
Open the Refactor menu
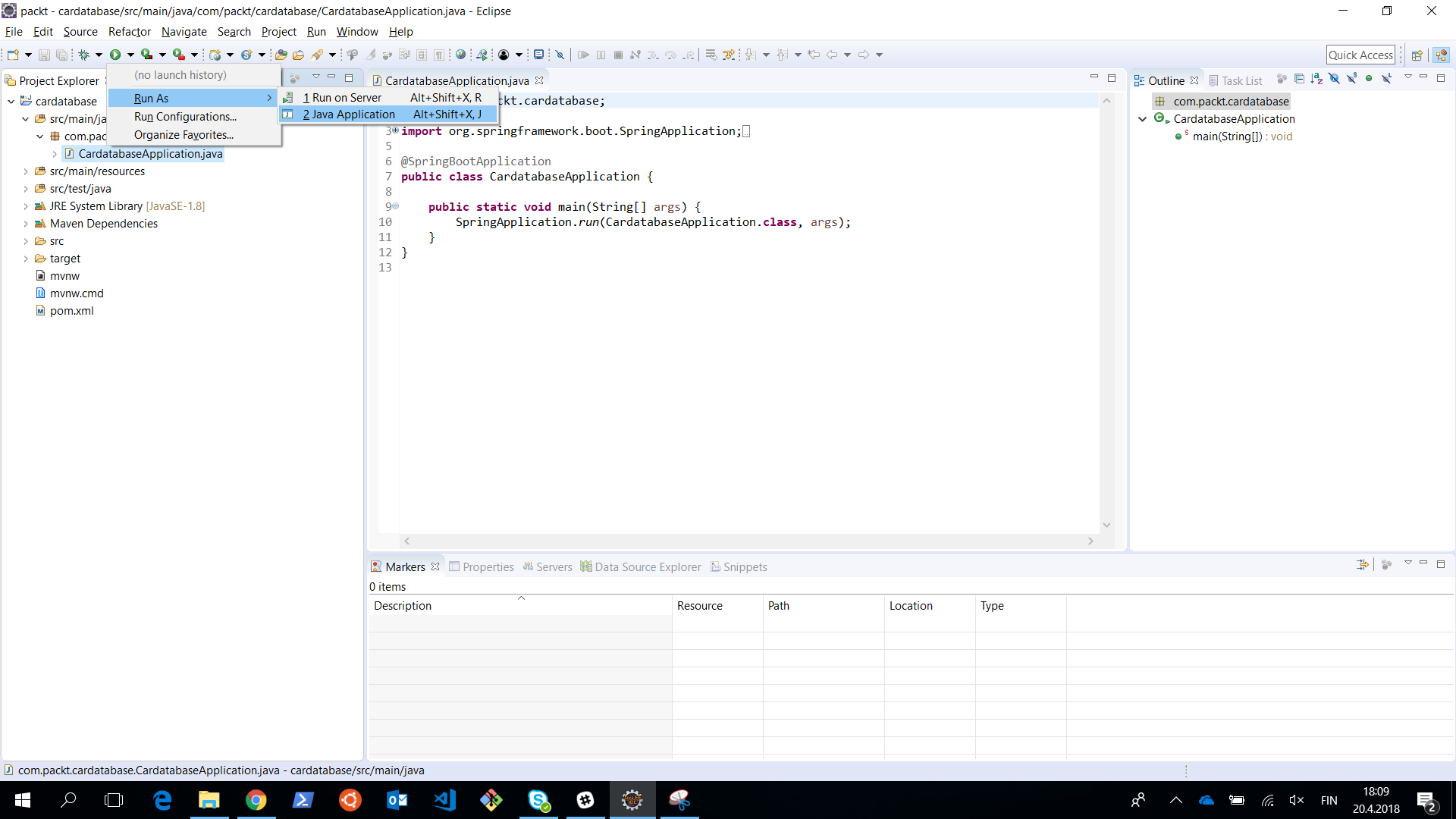pyautogui.click(x=129, y=32)
